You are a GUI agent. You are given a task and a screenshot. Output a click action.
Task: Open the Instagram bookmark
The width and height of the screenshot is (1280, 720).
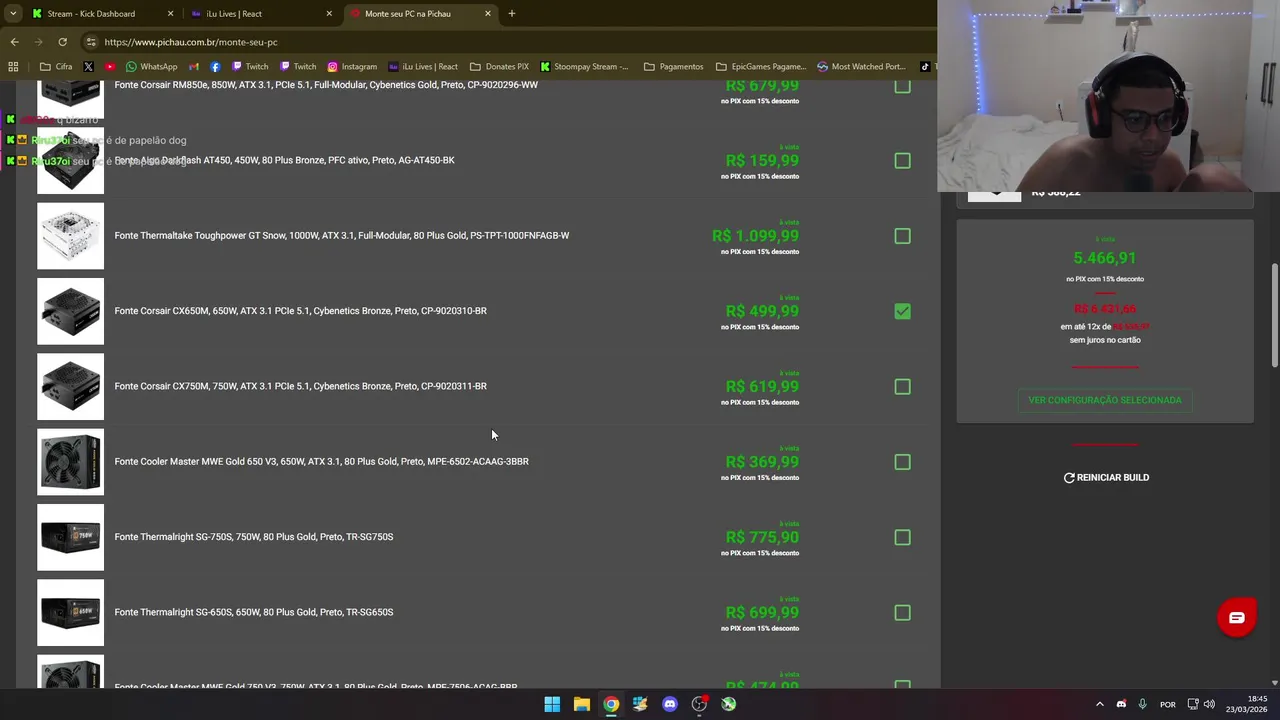click(352, 67)
